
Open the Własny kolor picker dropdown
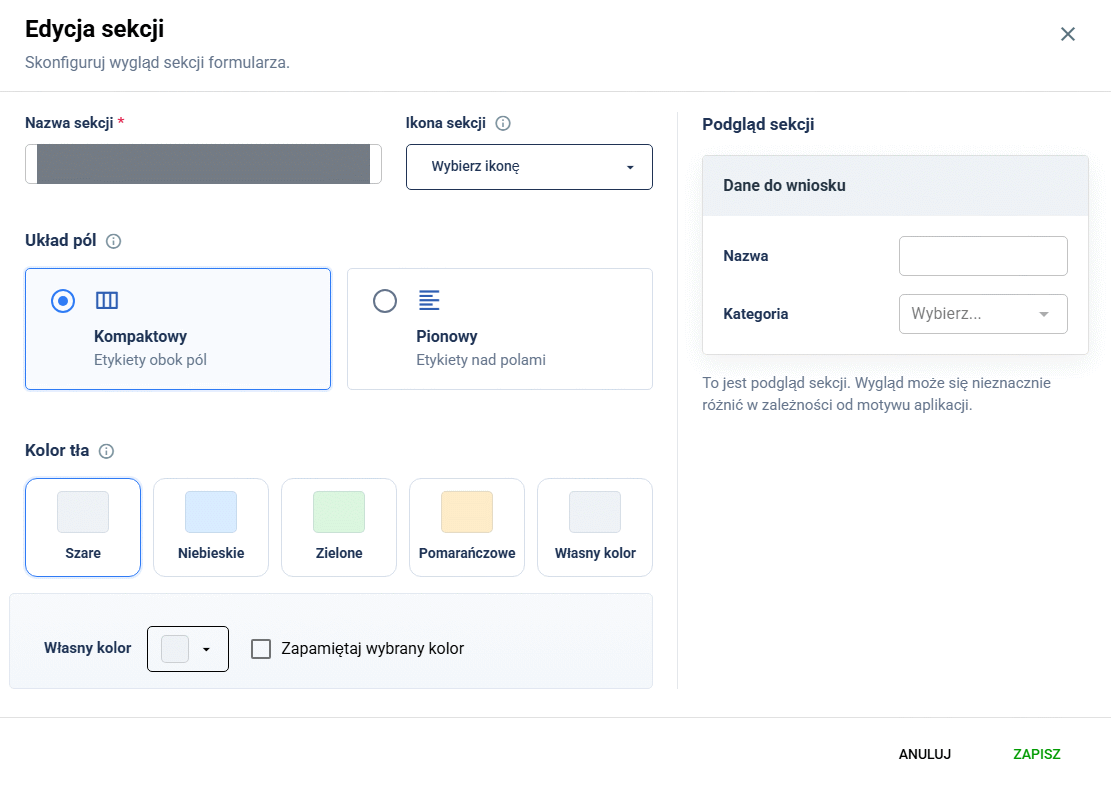188,648
